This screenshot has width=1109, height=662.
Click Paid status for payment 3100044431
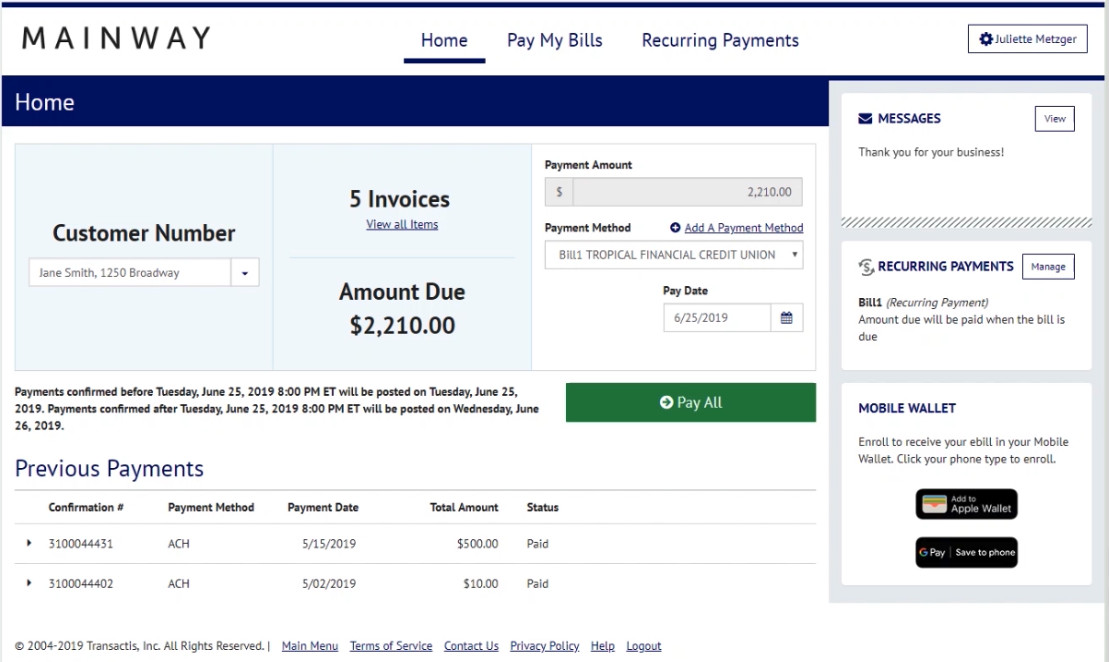(x=538, y=544)
